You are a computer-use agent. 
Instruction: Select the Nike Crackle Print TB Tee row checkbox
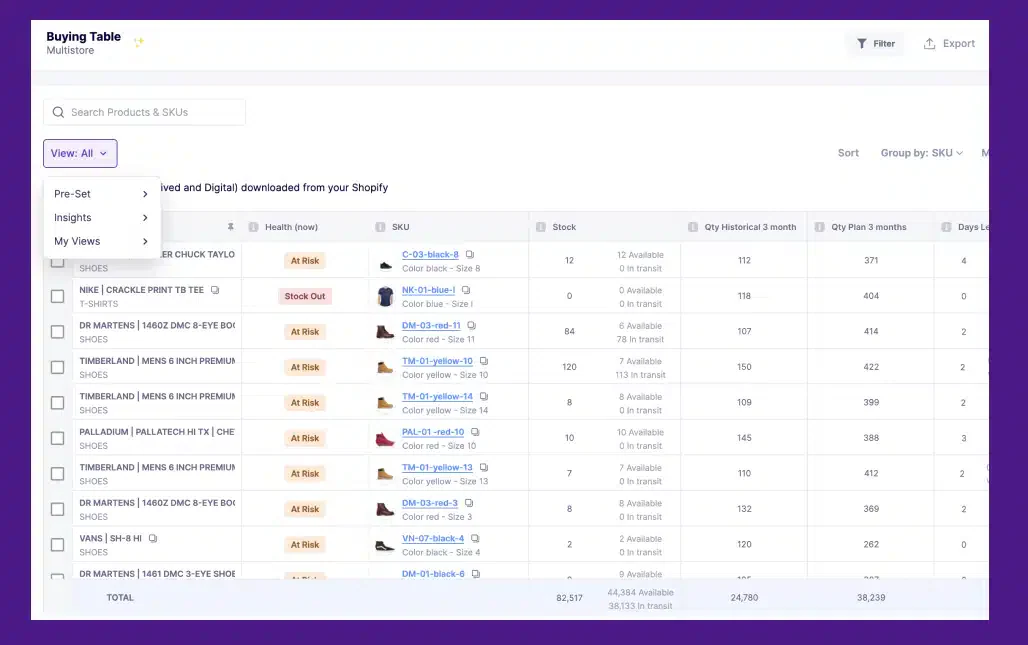[x=58, y=296]
